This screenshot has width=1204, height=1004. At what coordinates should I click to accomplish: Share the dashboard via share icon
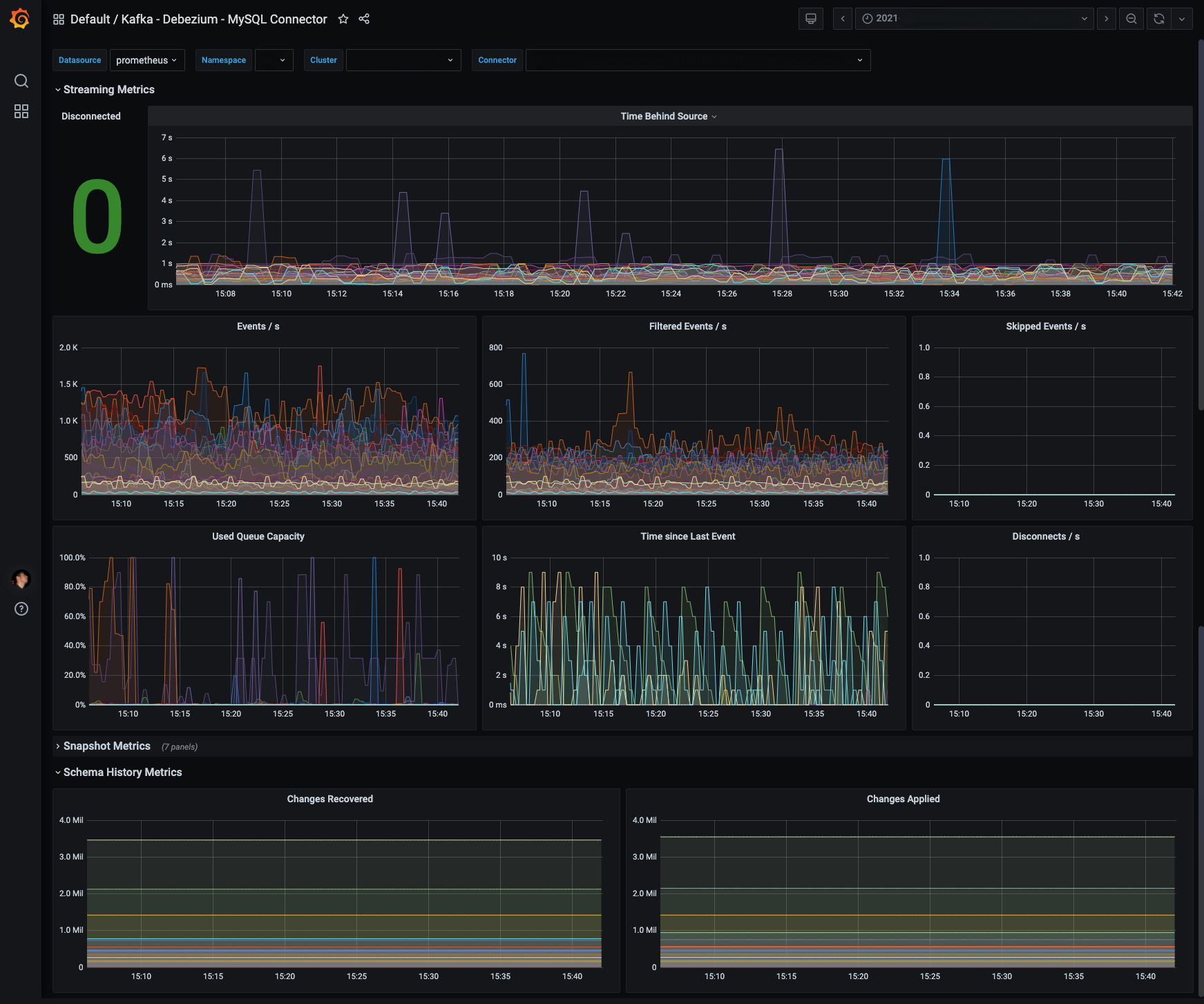(364, 19)
